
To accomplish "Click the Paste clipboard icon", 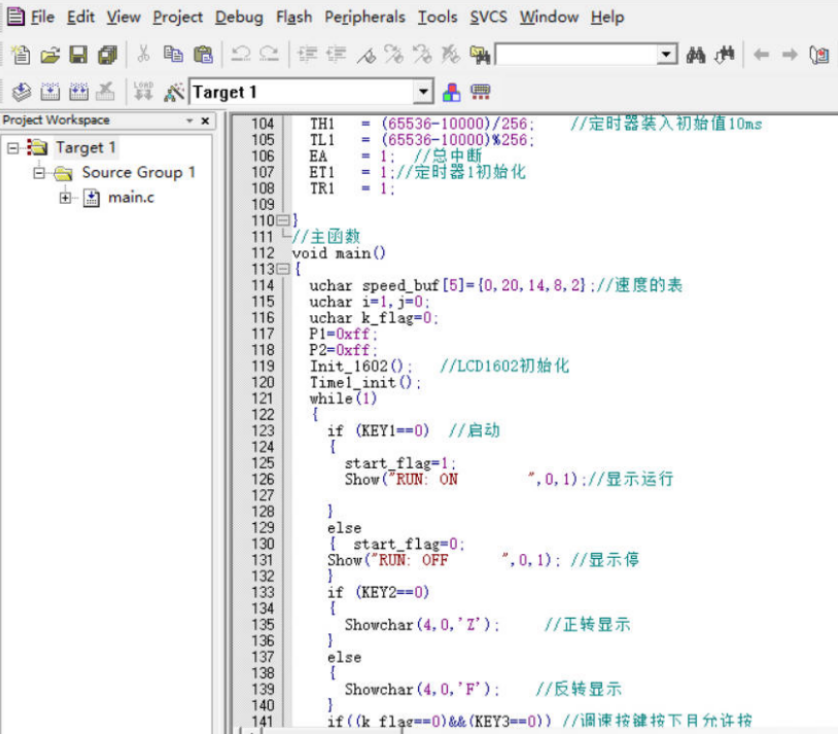I will [x=203, y=55].
